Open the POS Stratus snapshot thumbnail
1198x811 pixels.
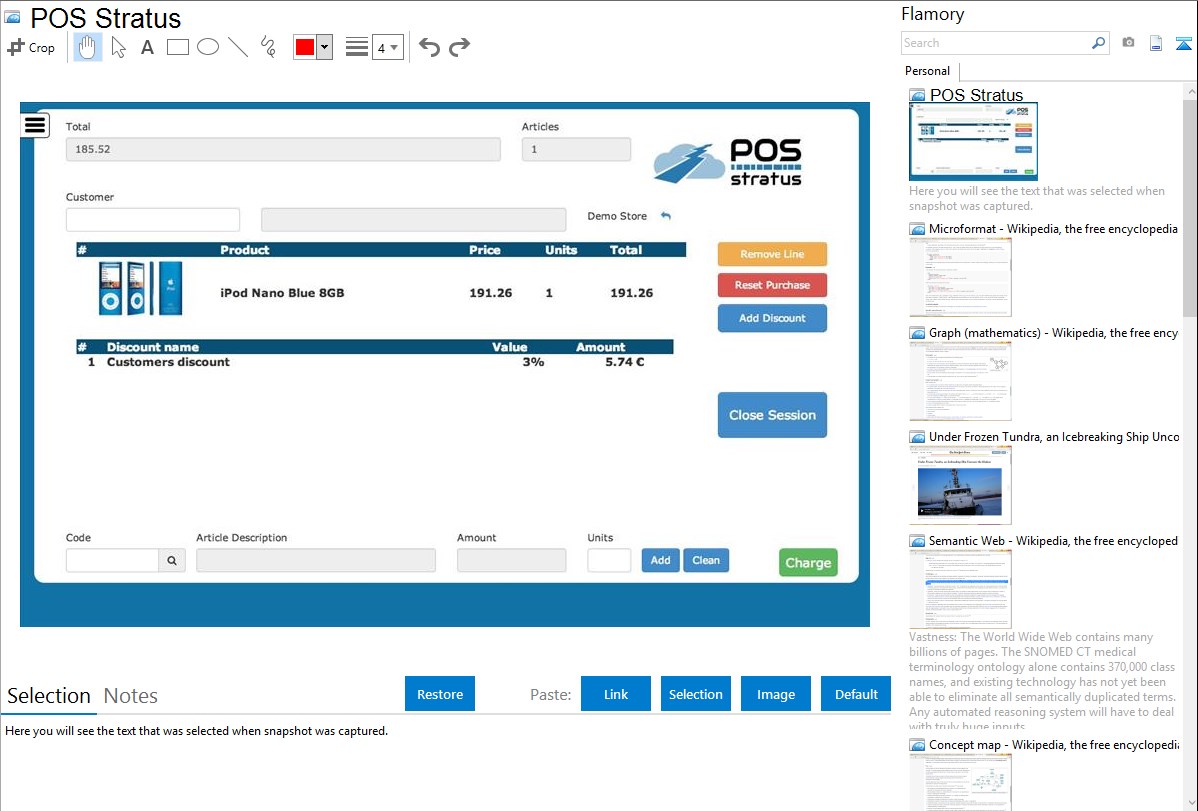pyautogui.click(x=973, y=142)
